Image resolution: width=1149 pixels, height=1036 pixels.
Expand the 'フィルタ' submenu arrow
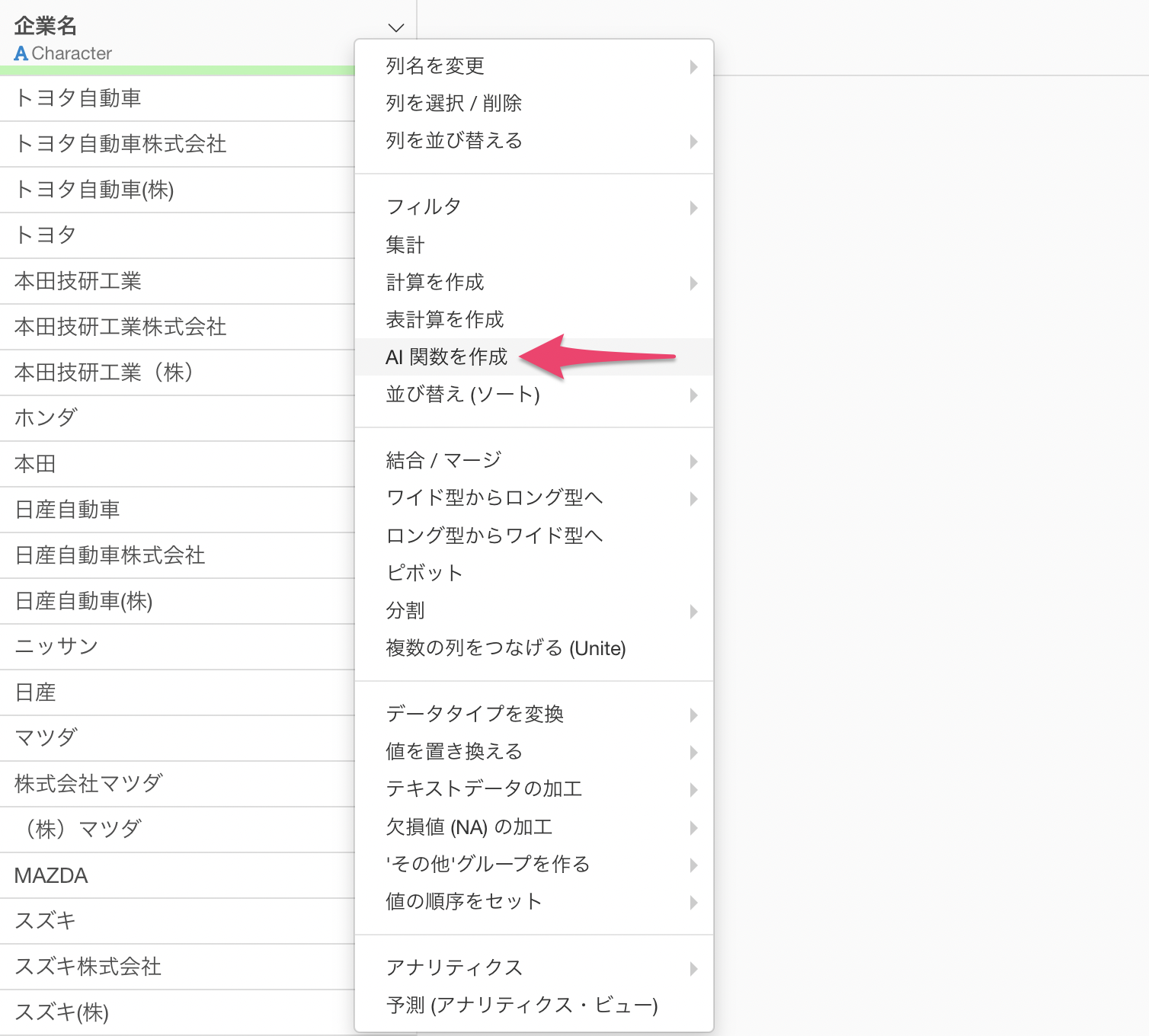(x=693, y=208)
